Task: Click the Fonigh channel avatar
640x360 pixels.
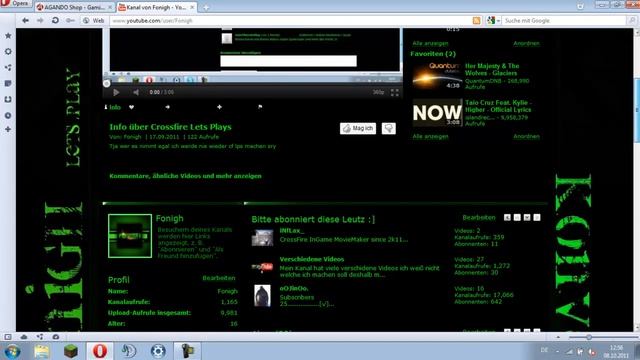Action: [x=130, y=236]
